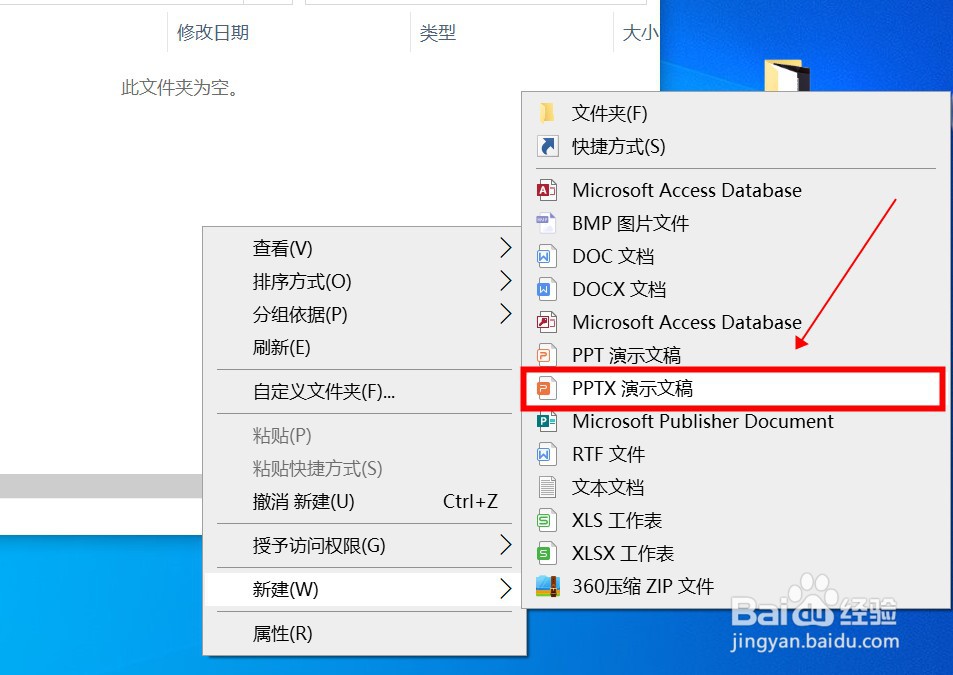Select XLSX 工作表 in the submenu
953x675 pixels.
point(736,553)
